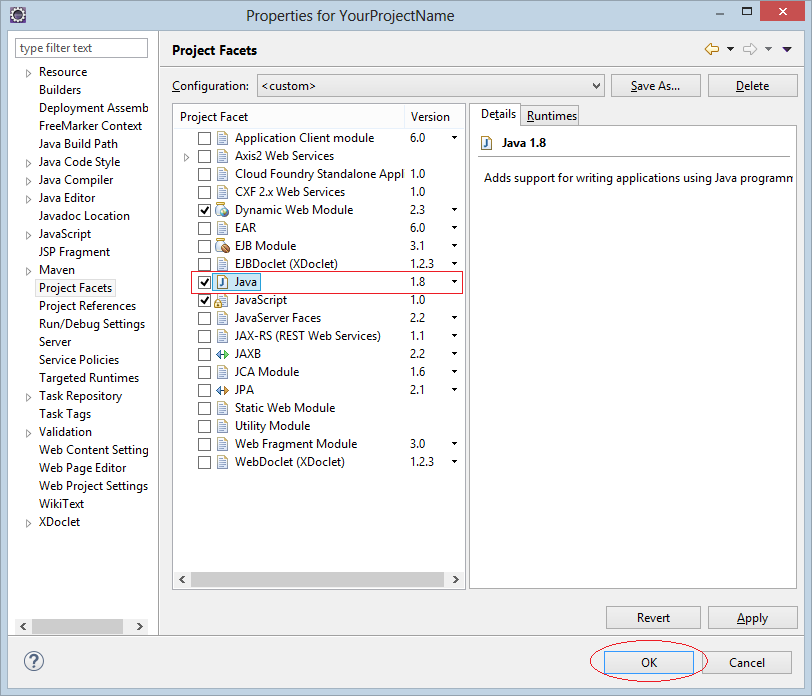Enable the Application Client module checkbox
Viewport: 812px width, 696px height.
click(x=205, y=138)
